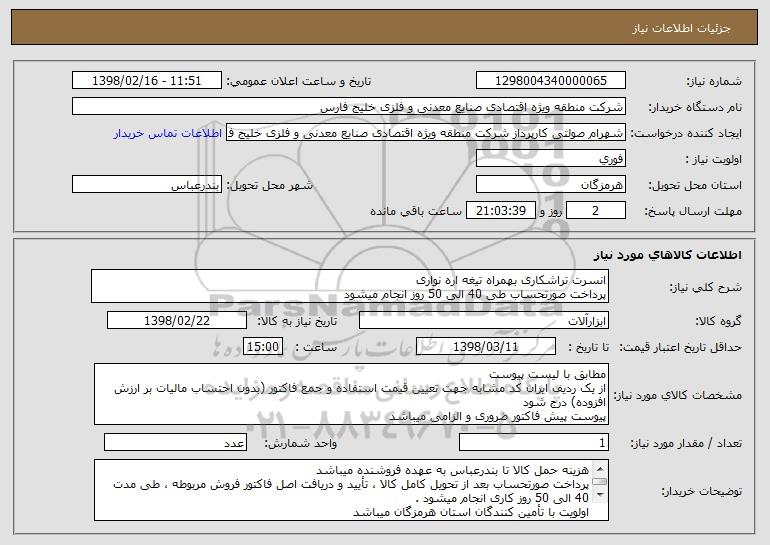Click the label 'نام دستگاه خریدار:'

pos(695,108)
